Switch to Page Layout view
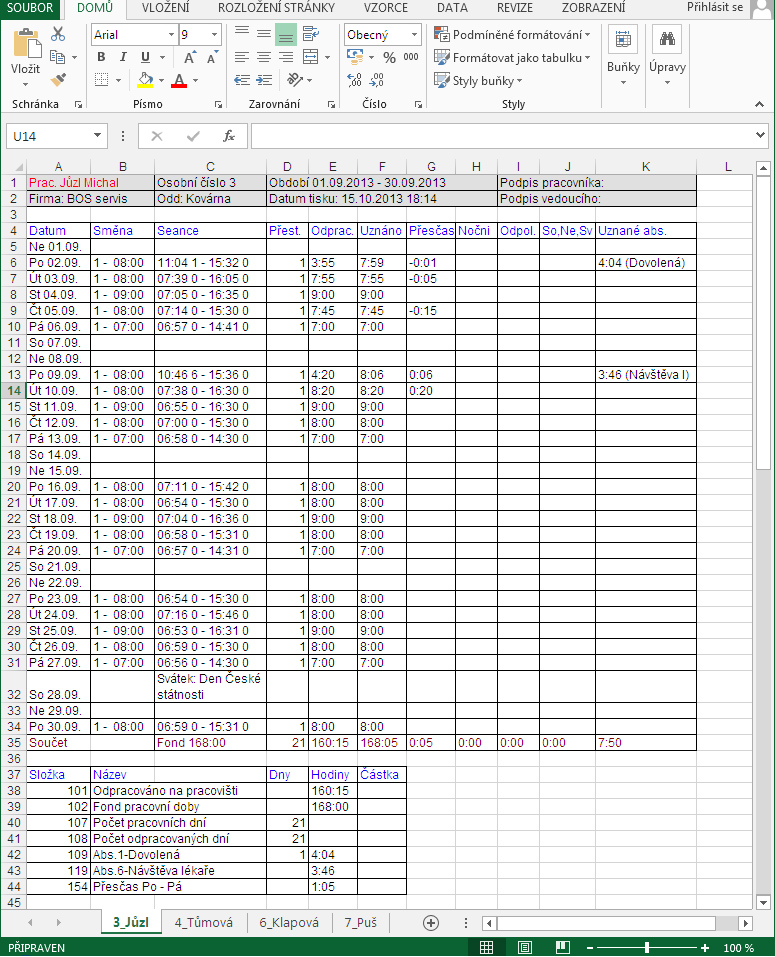 524,947
